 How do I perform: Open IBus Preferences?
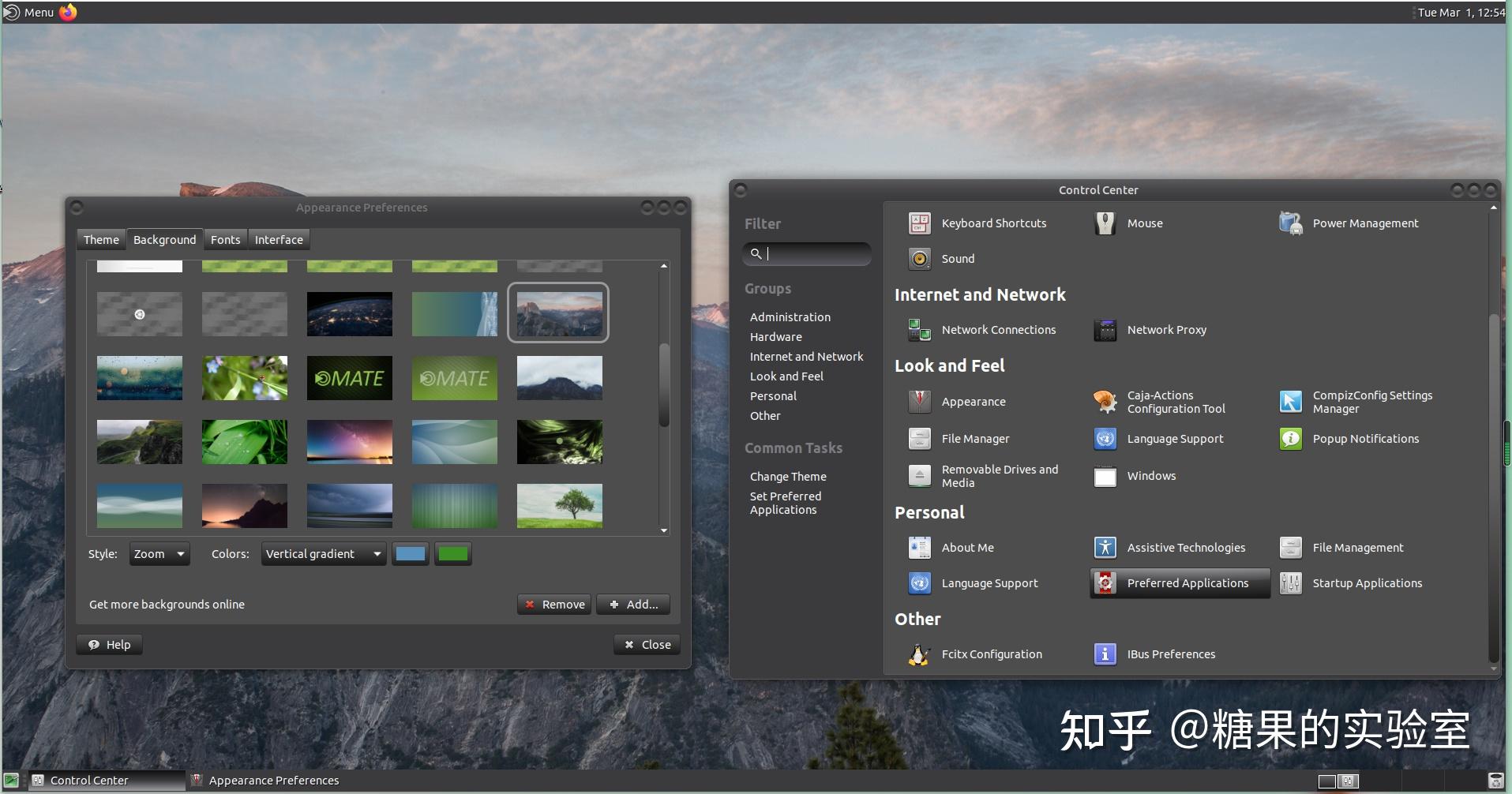(1171, 654)
